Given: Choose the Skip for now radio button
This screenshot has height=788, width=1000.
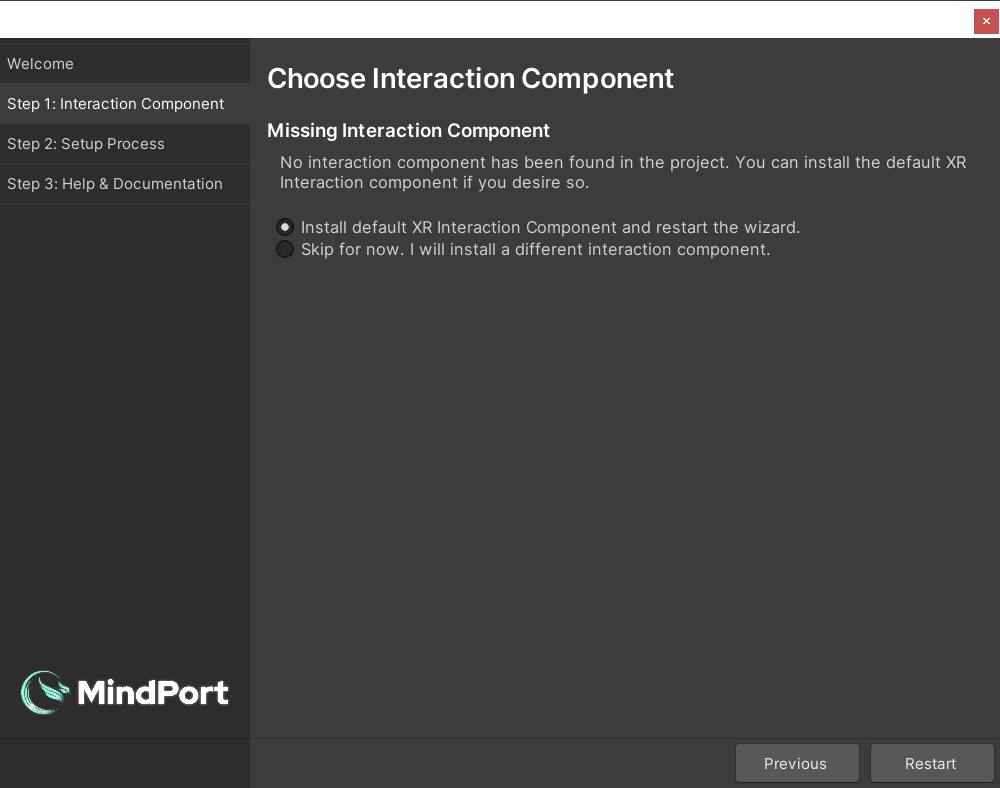Looking at the screenshot, I should point(285,249).
